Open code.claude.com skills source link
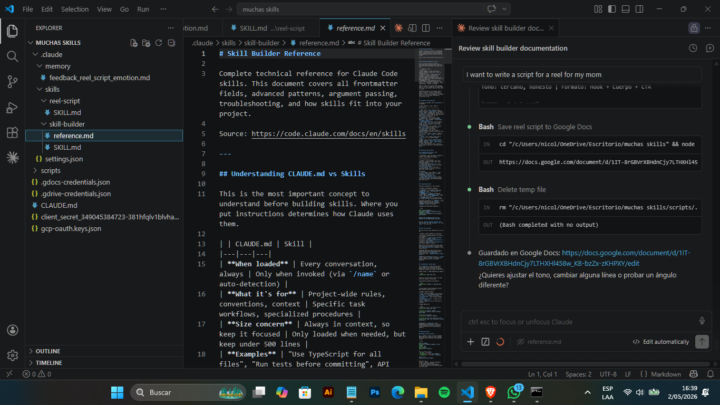Viewport: 720px width, 405px height. coord(328,134)
